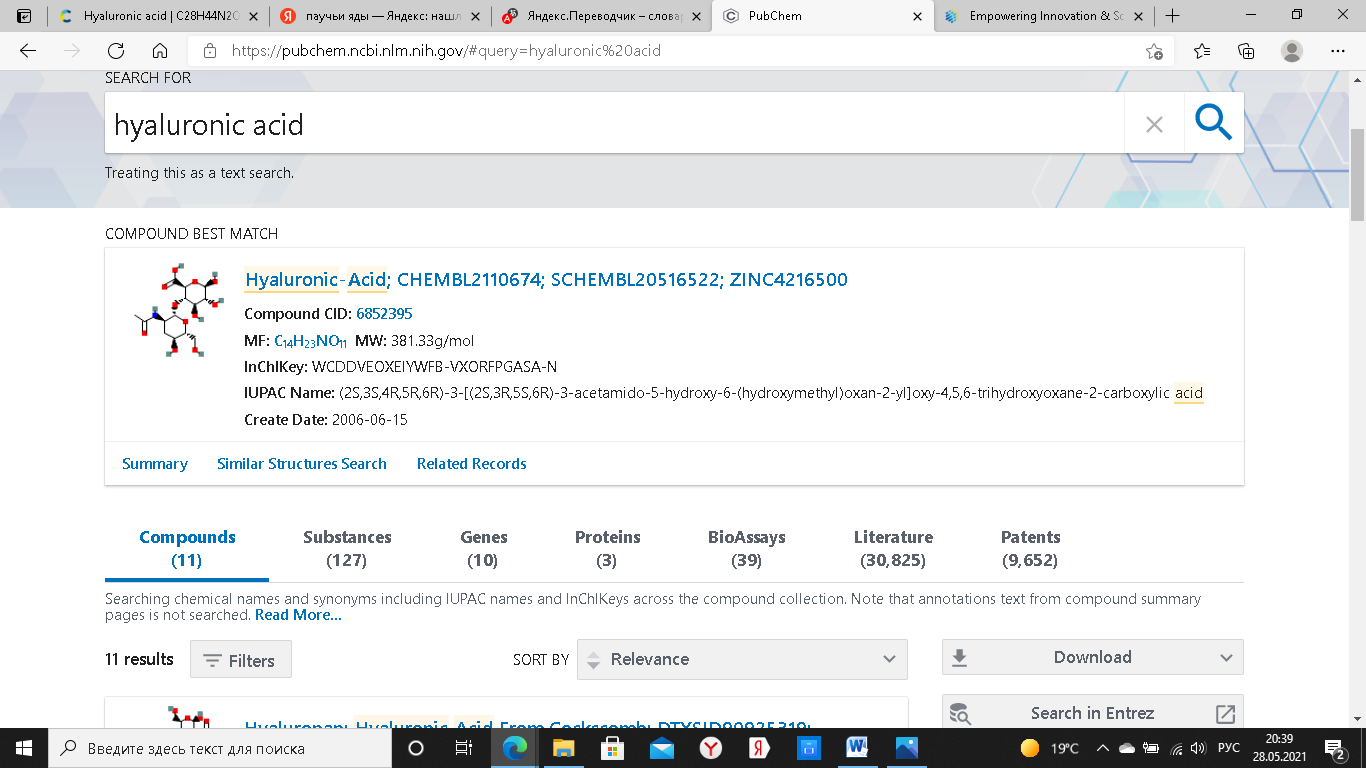Screen dimensions: 1366x768
Task: Open Mail app from taskbar
Action: click(662, 748)
